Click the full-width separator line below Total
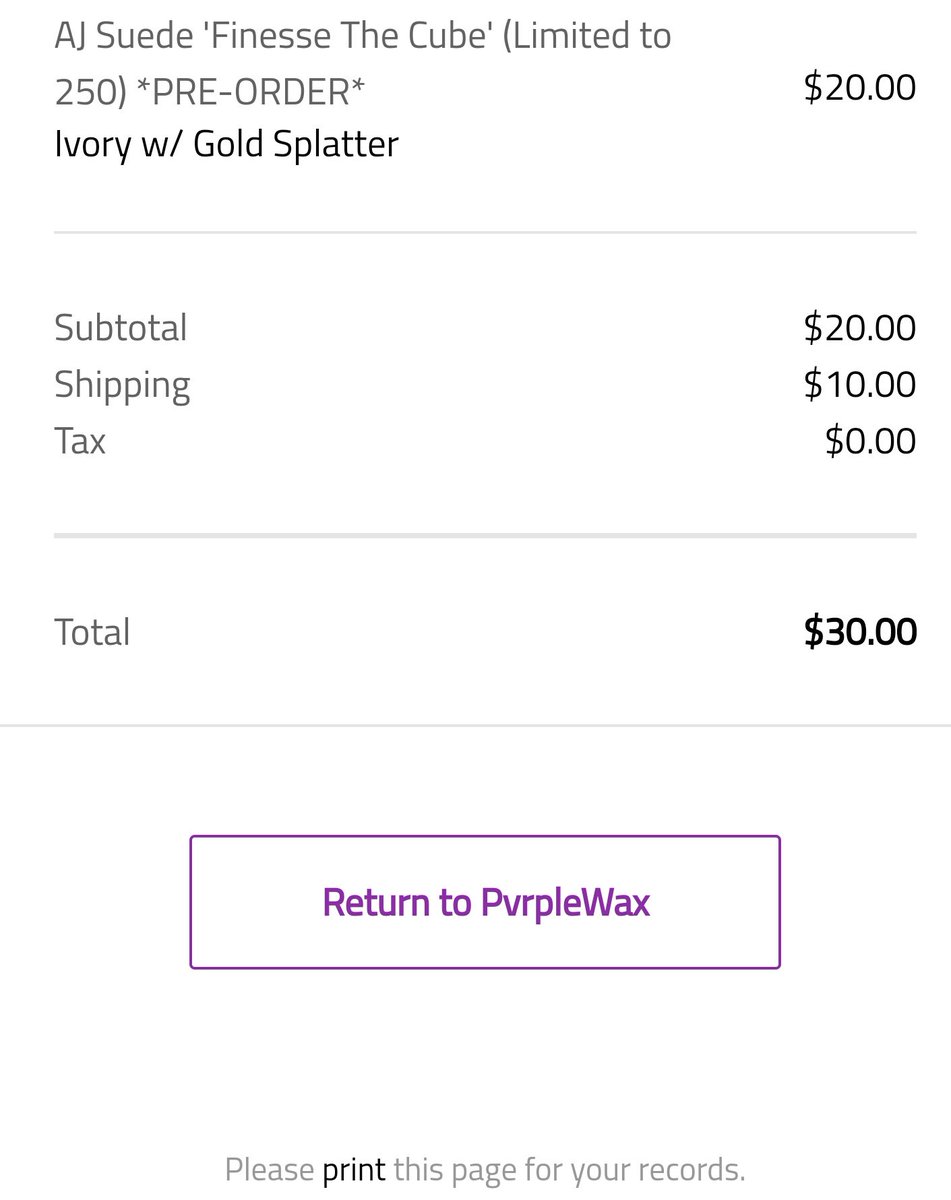This screenshot has width=951, height=1200. [x=475, y=724]
